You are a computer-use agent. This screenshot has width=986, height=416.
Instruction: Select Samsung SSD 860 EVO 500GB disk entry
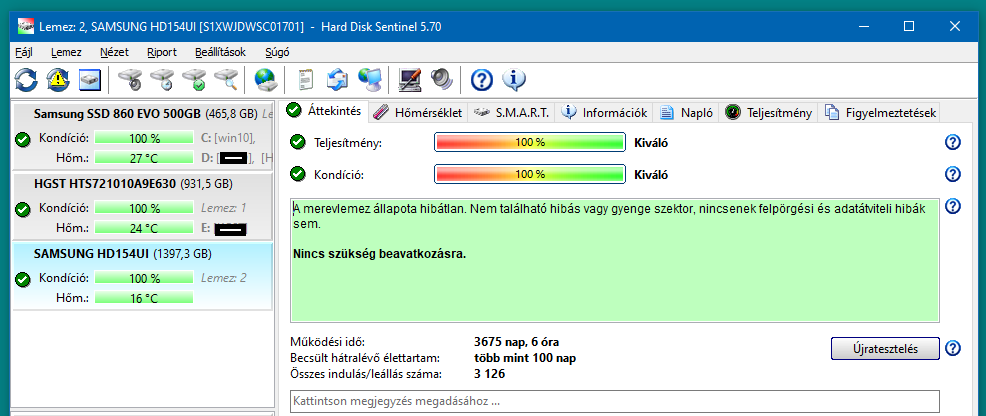pos(143,136)
